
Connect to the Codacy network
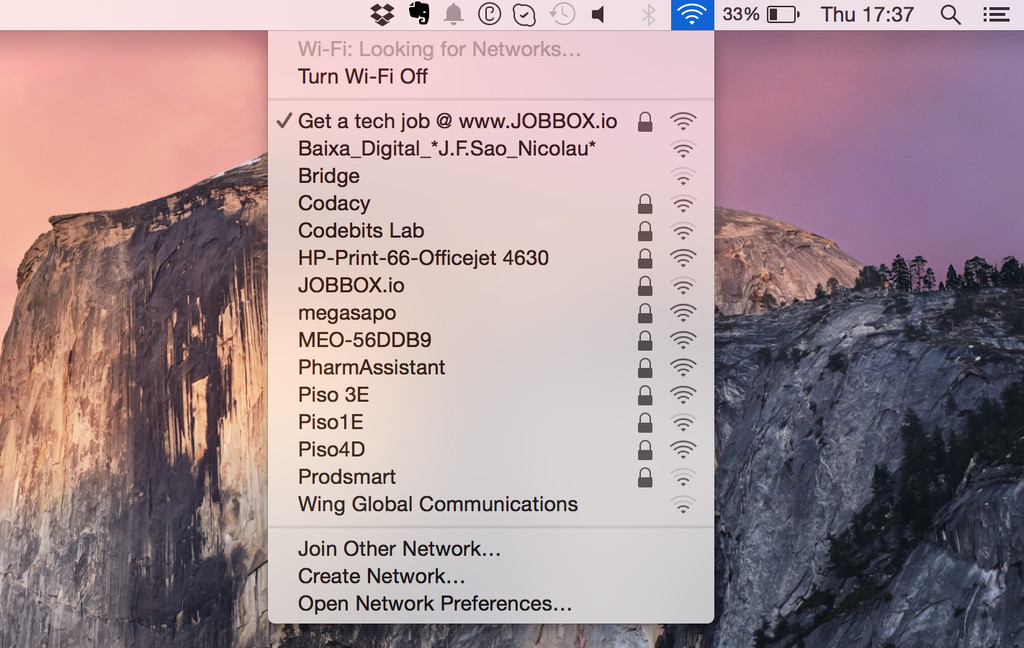click(490, 204)
